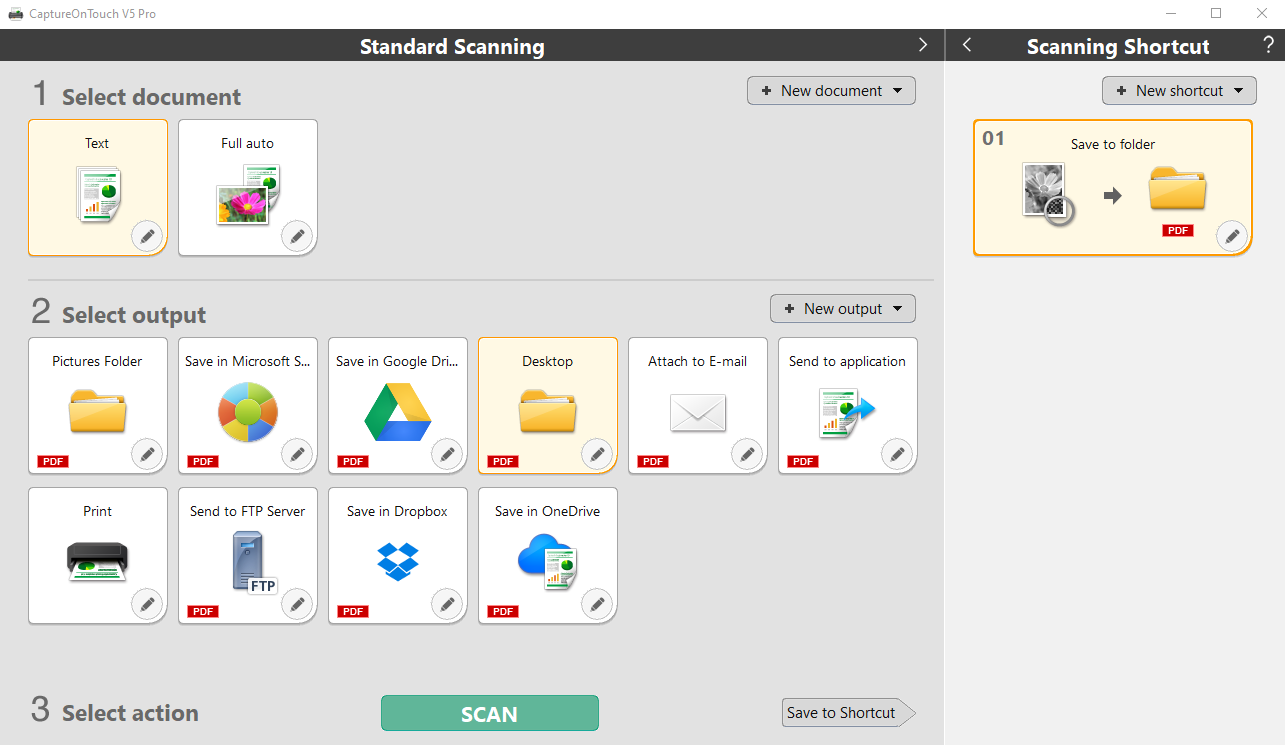The image size is (1285, 745).
Task: Click the Attach to E-mail label
Action: 698,361
